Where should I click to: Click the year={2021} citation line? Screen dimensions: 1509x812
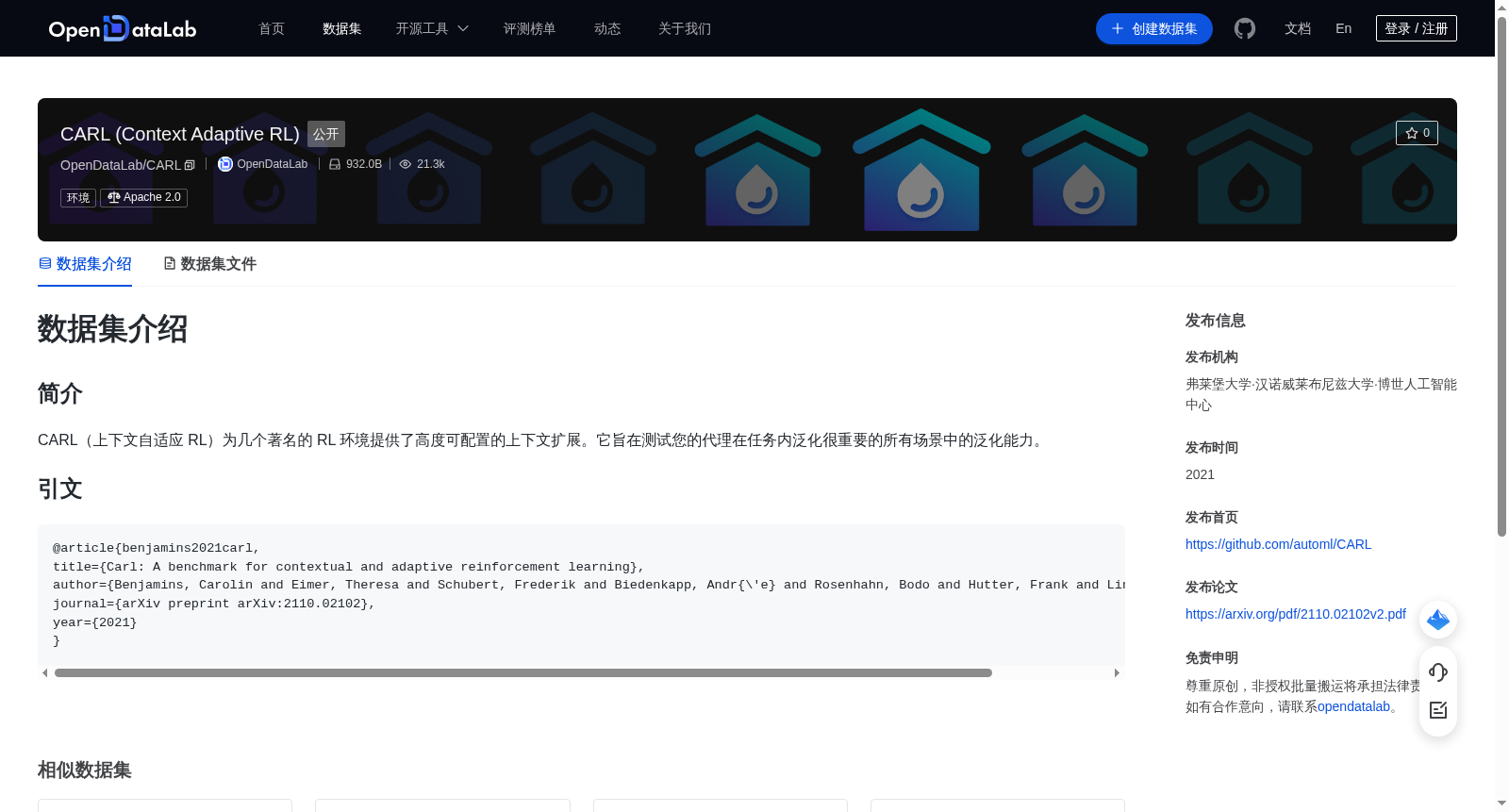click(x=95, y=622)
